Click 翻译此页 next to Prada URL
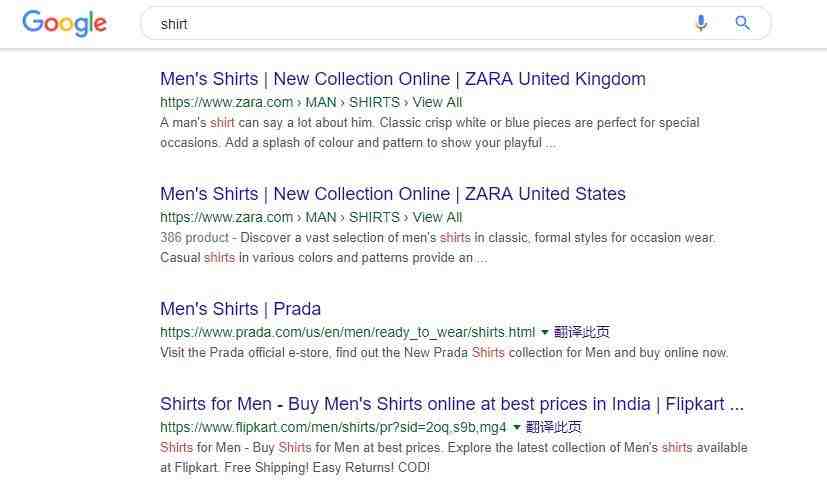827x494 pixels. 582,332
